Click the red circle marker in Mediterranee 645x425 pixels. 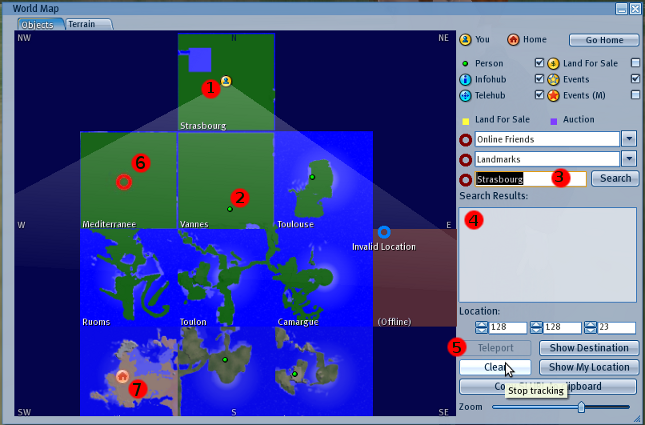pos(123,182)
